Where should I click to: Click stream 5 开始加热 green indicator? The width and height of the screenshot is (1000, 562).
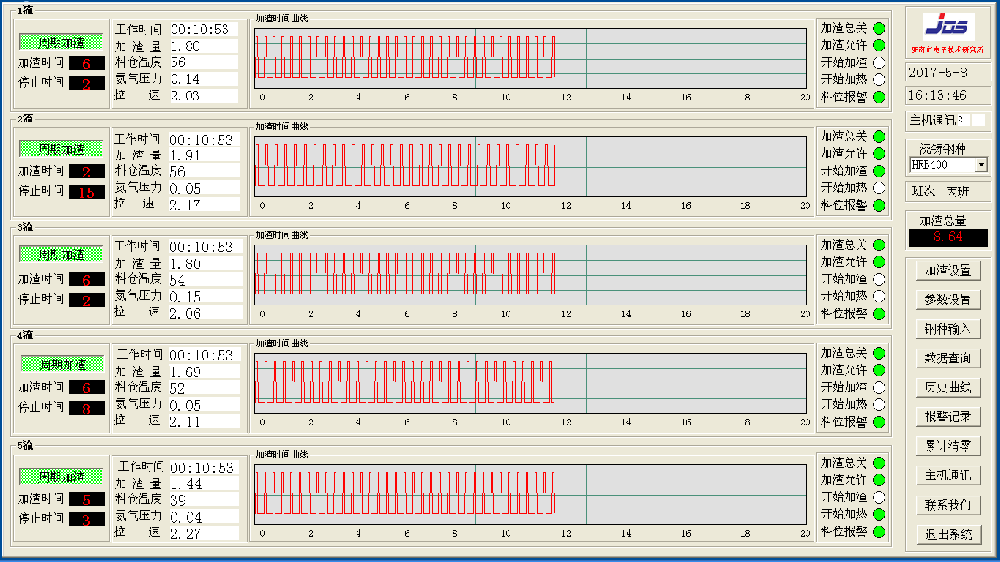point(879,514)
